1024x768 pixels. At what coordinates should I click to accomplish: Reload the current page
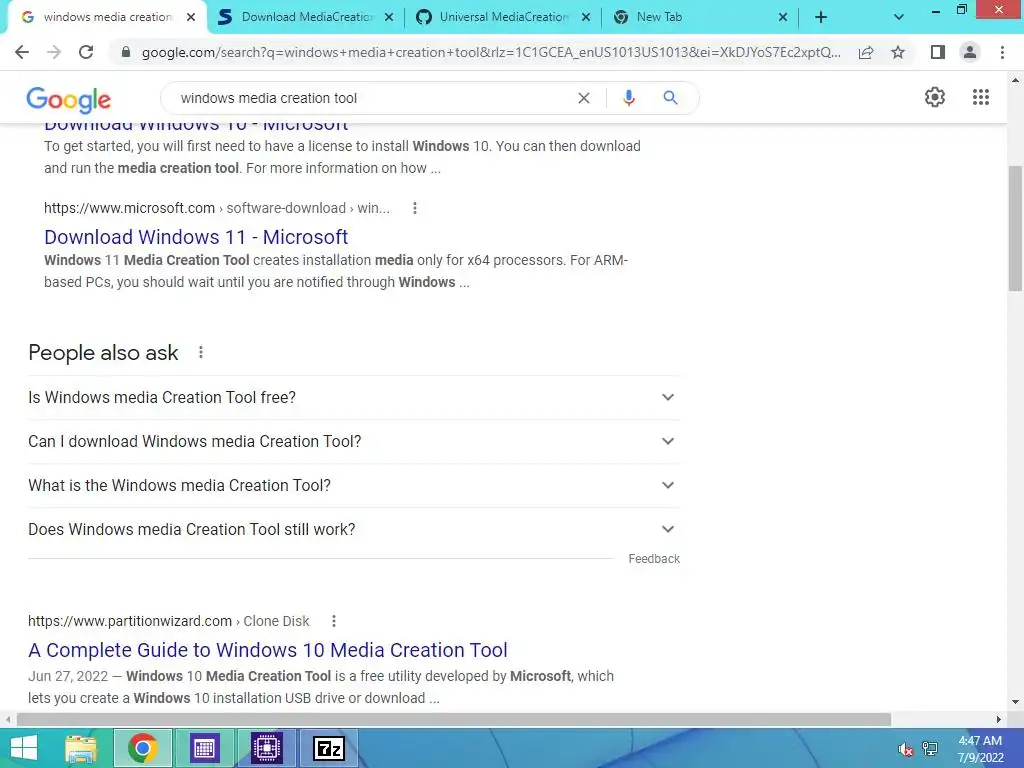86,52
